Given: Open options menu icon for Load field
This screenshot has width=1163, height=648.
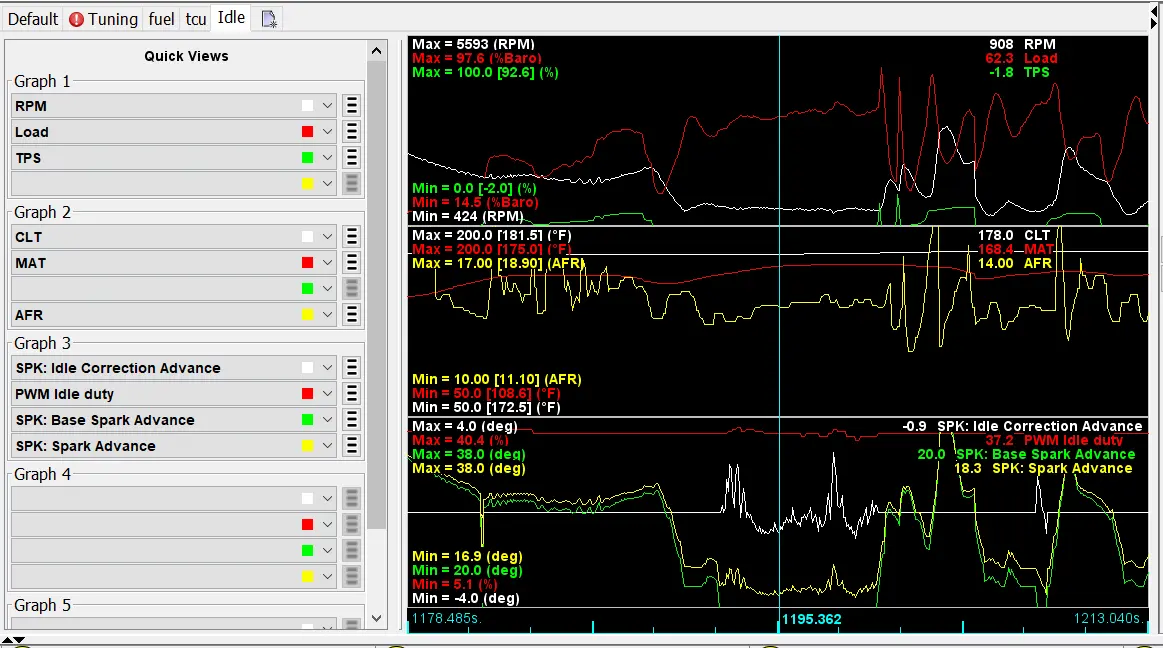Looking at the screenshot, I should tap(352, 132).
